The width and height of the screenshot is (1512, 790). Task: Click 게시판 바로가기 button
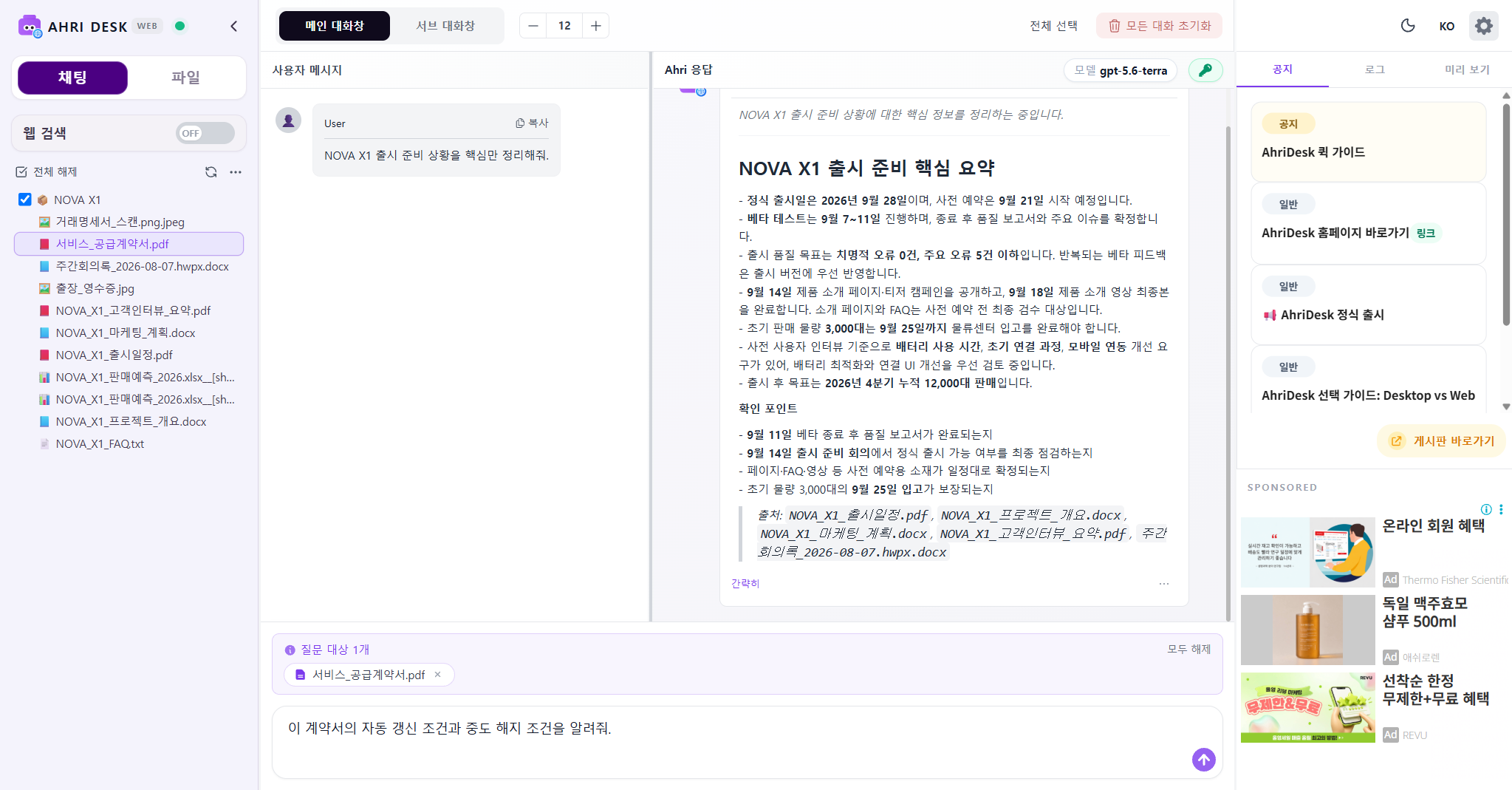[x=1443, y=441]
